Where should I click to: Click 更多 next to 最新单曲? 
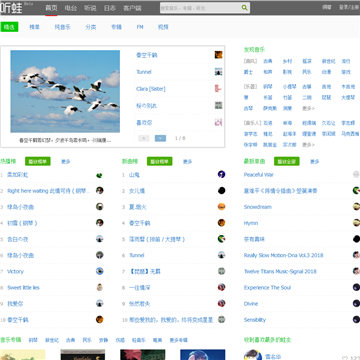coord(315,161)
